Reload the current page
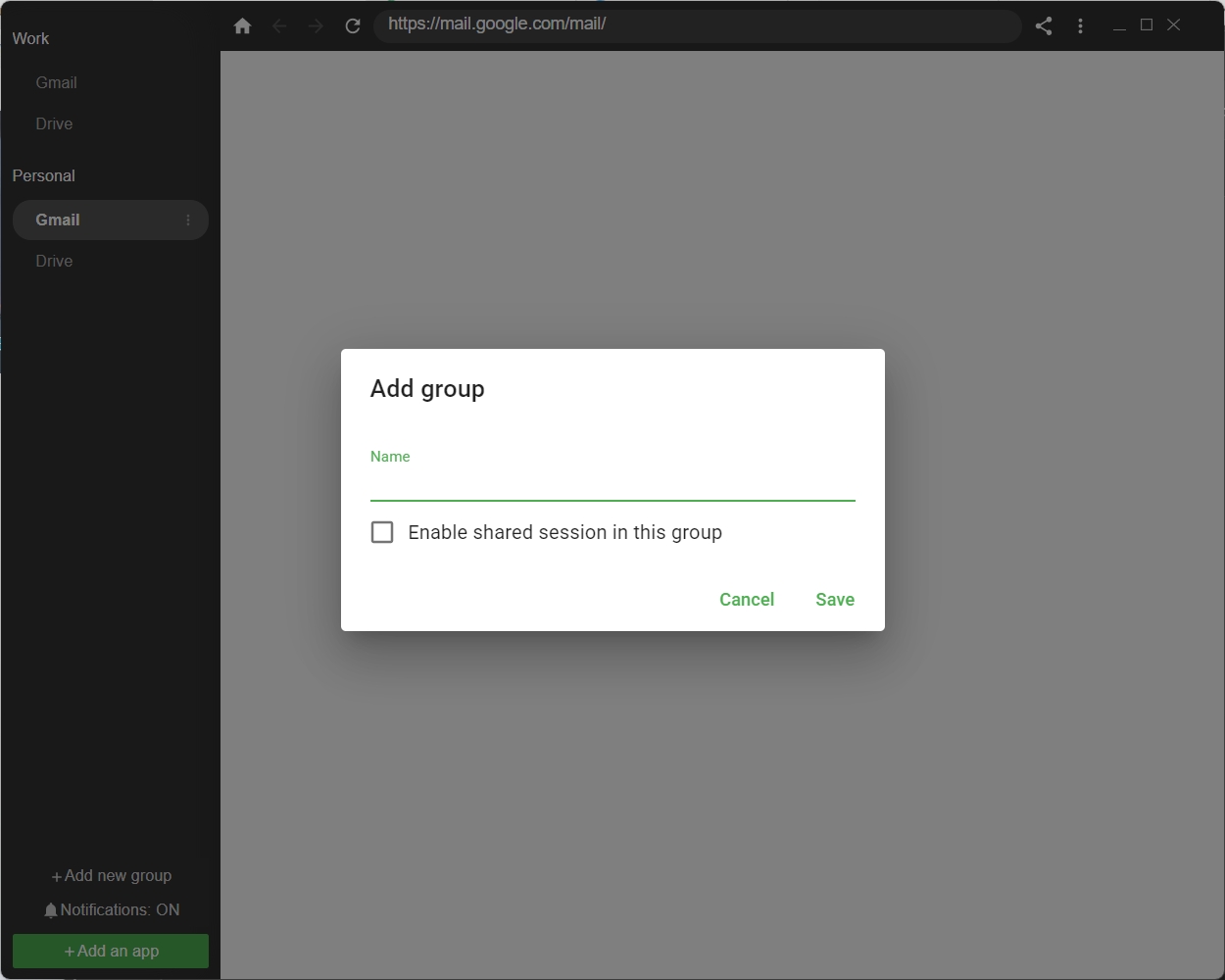Image resolution: width=1225 pixels, height=980 pixels. [353, 26]
